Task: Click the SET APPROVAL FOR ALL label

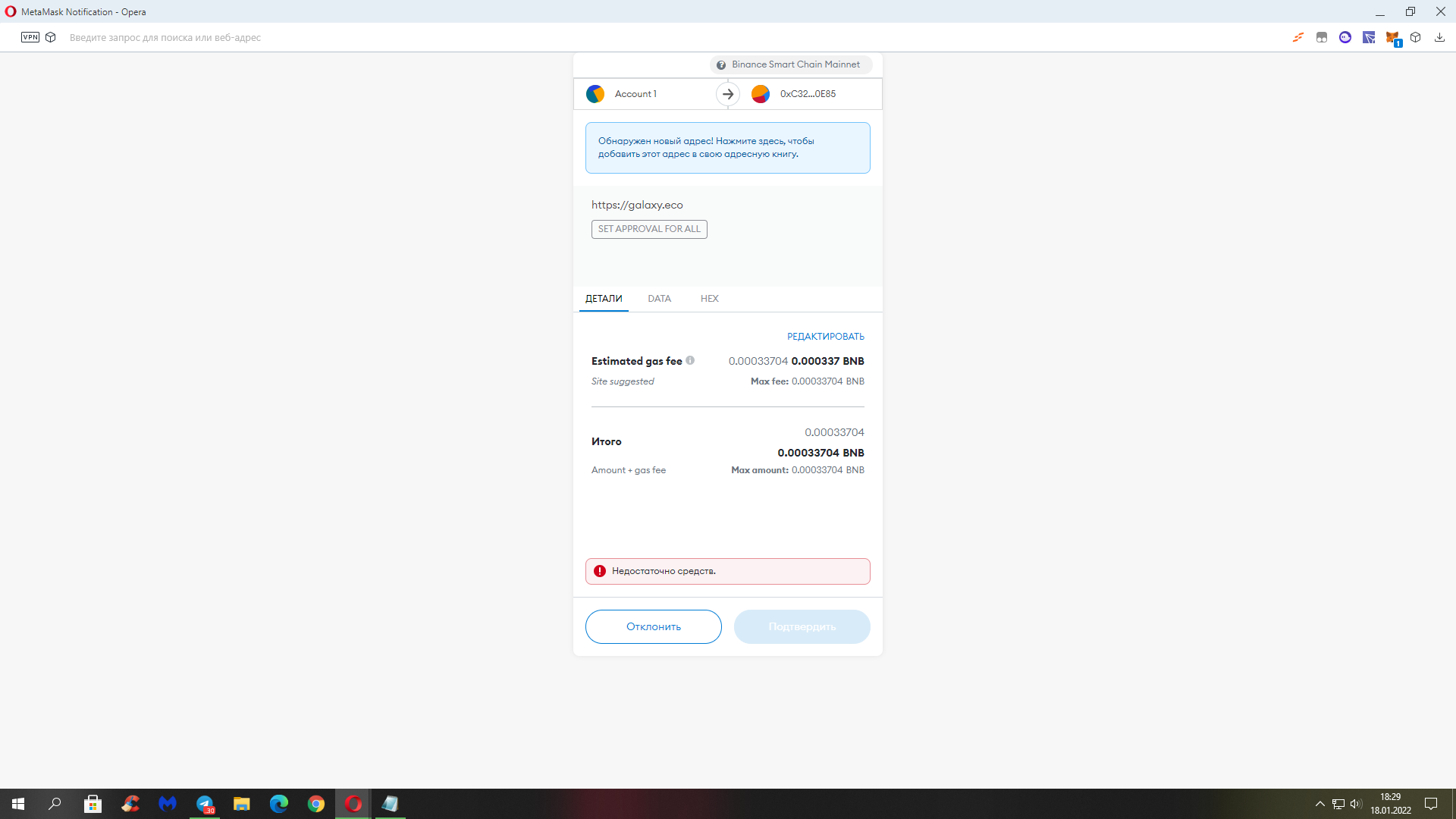Action: point(649,229)
